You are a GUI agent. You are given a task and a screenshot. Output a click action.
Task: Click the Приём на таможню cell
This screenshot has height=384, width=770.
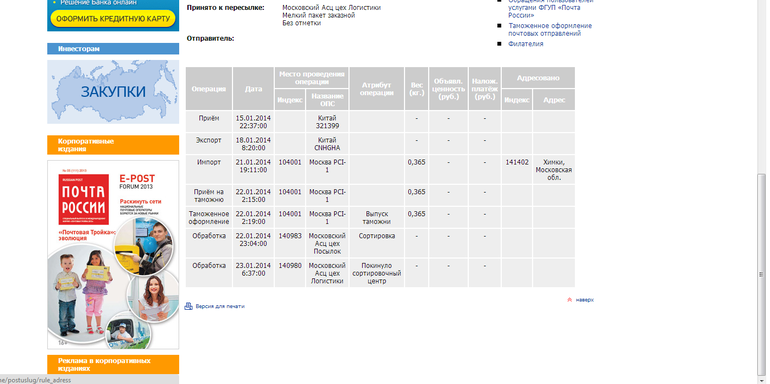coord(209,195)
